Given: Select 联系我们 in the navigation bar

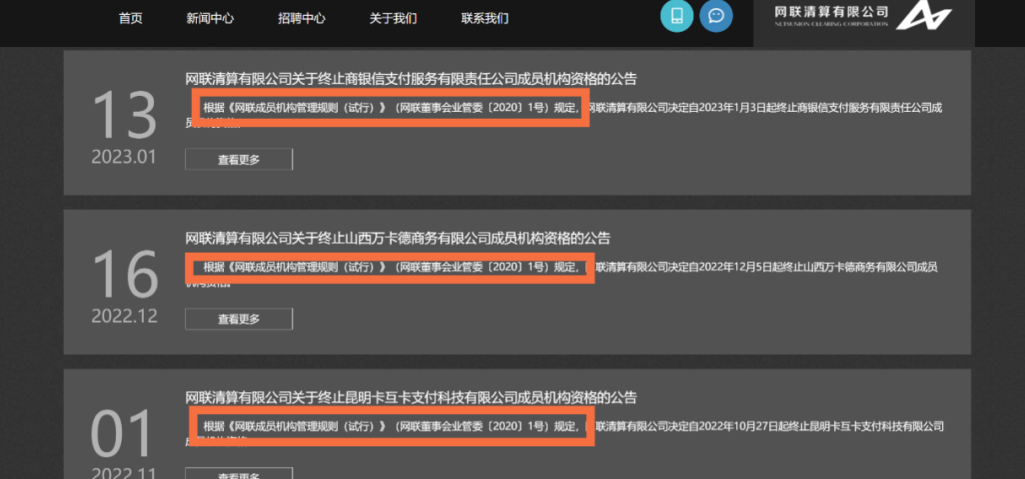Looking at the screenshot, I should click(484, 18).
